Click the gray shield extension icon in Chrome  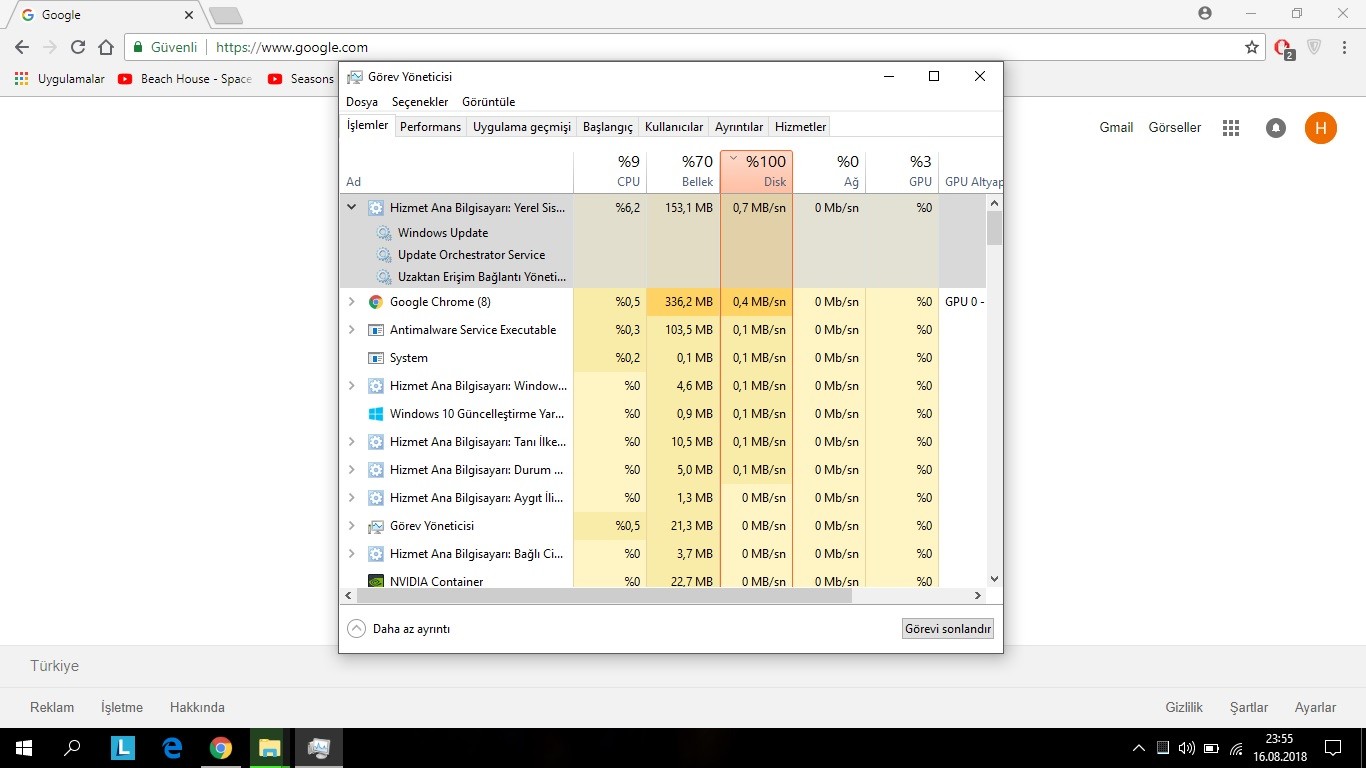(1314, 47)
